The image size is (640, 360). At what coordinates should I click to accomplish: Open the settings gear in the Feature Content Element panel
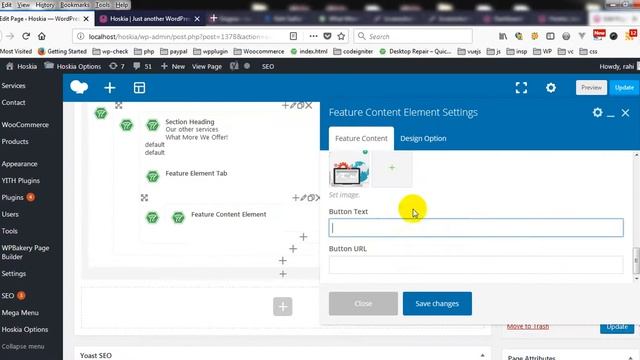(x=597, y=112)
